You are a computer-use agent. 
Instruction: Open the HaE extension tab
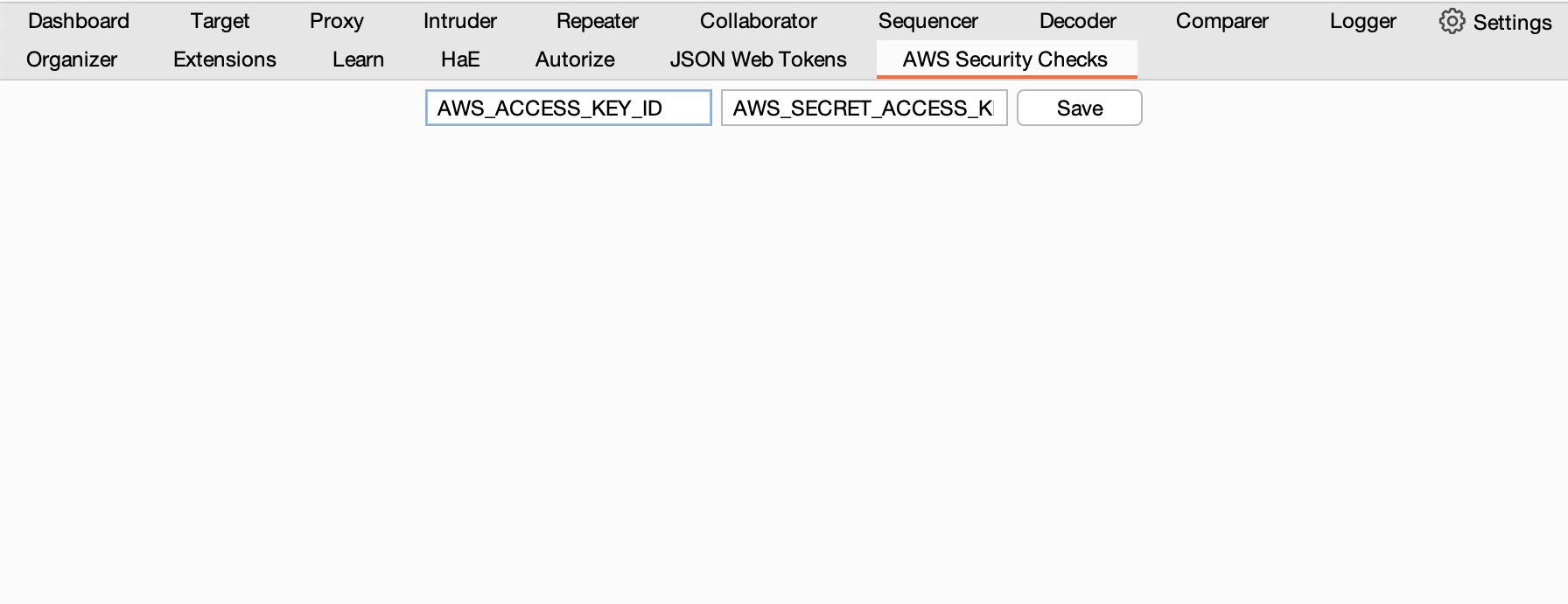(x=460, y=60)
